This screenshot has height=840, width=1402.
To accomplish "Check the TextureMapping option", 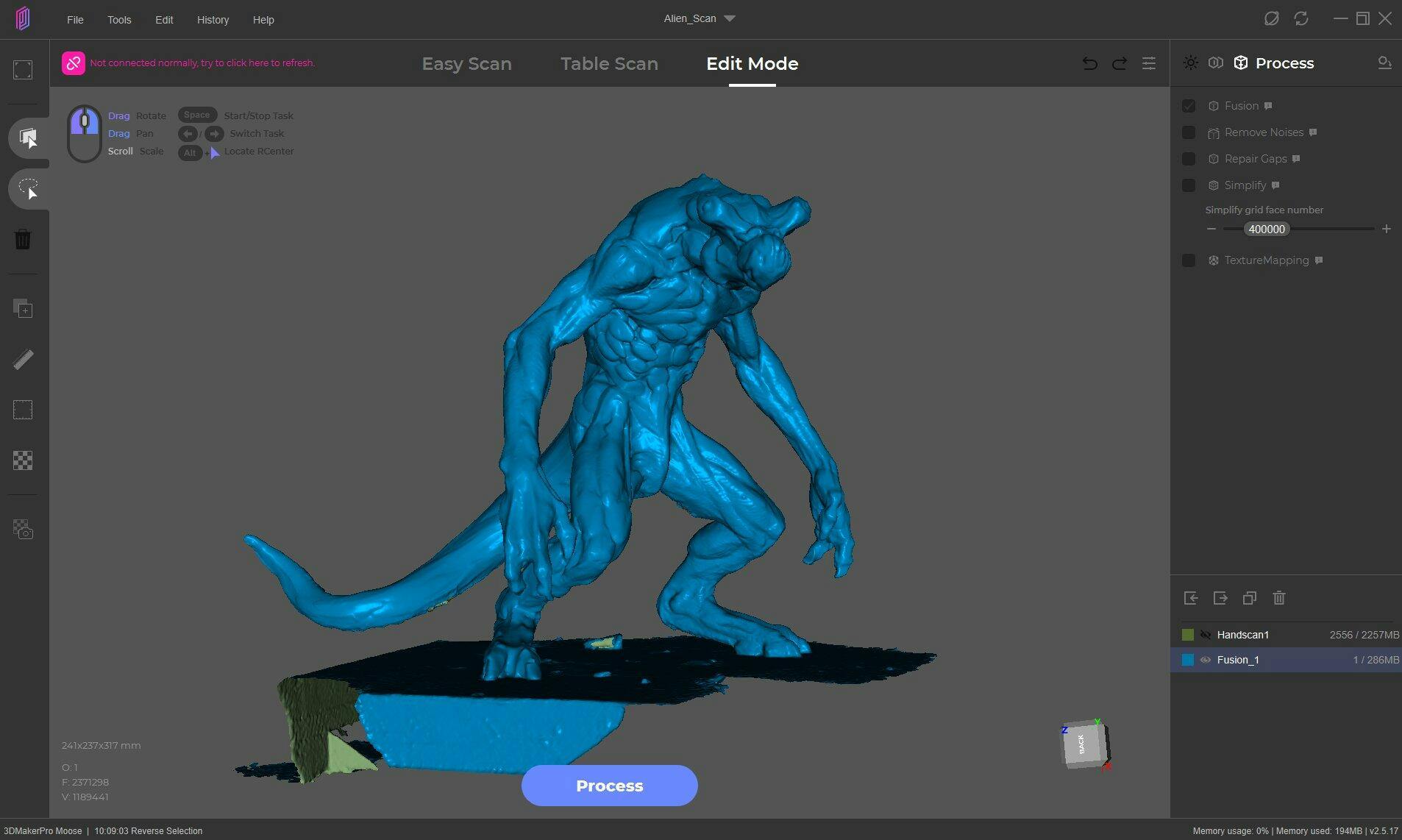I will click(x=1189, y=260).
